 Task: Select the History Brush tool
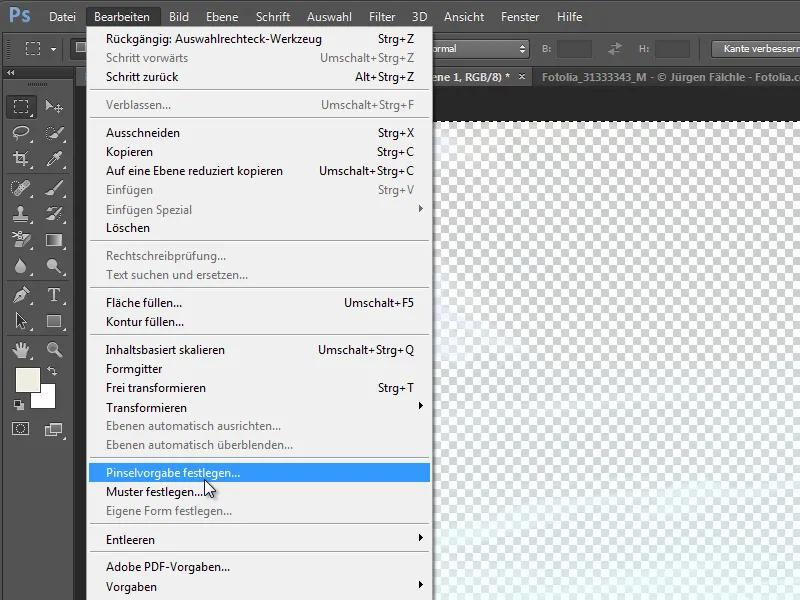click(x=54, y=213)
